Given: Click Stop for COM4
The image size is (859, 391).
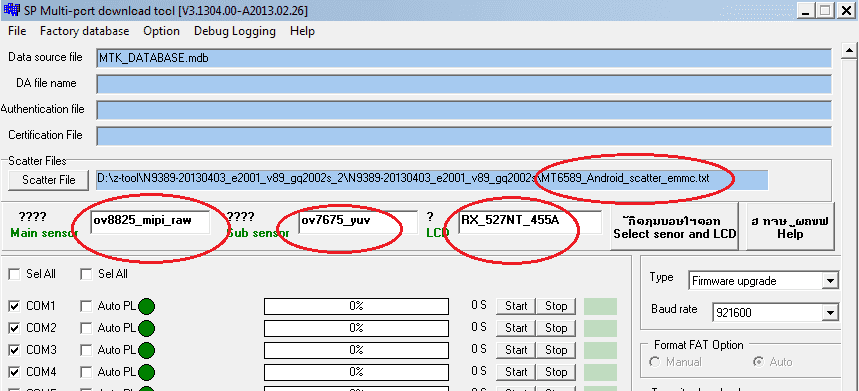Looking at the screenshot, I should [556, 372].
